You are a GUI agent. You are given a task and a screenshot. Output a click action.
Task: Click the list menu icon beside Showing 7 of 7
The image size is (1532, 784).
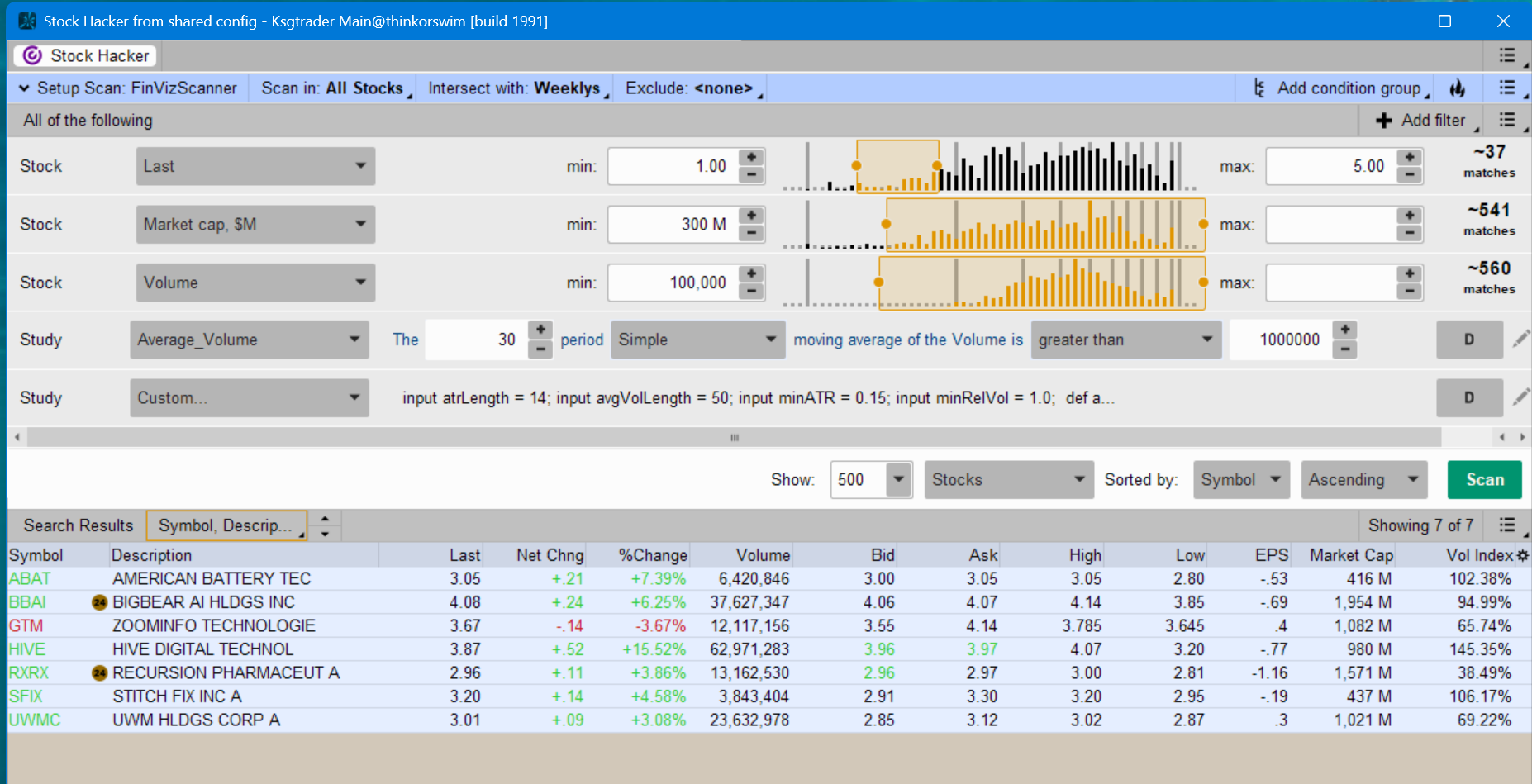[x=1508, y=525]
